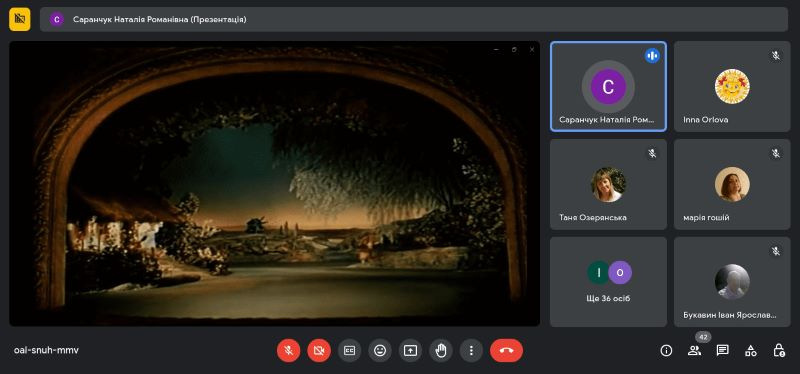The image size is (800, 374).
Task: Open emoji reactions
Action: coord(380,351)
